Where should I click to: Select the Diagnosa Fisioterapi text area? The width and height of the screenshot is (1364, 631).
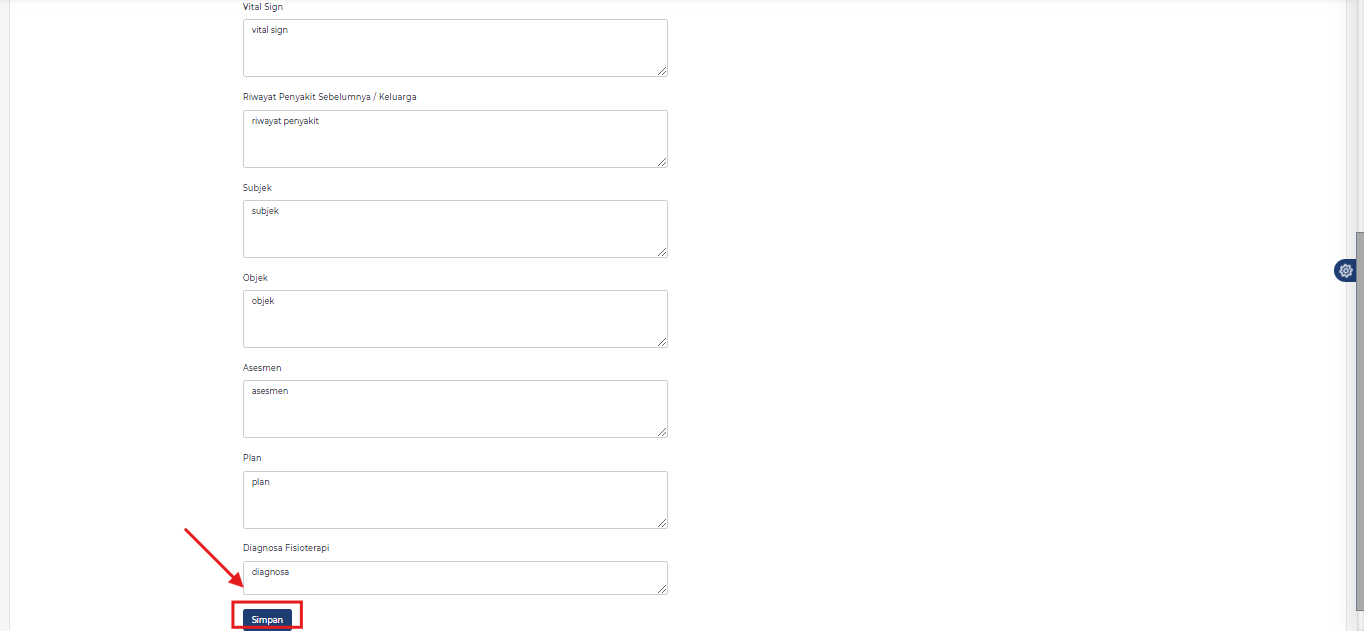pyautogui.click(x=455, y=577)
